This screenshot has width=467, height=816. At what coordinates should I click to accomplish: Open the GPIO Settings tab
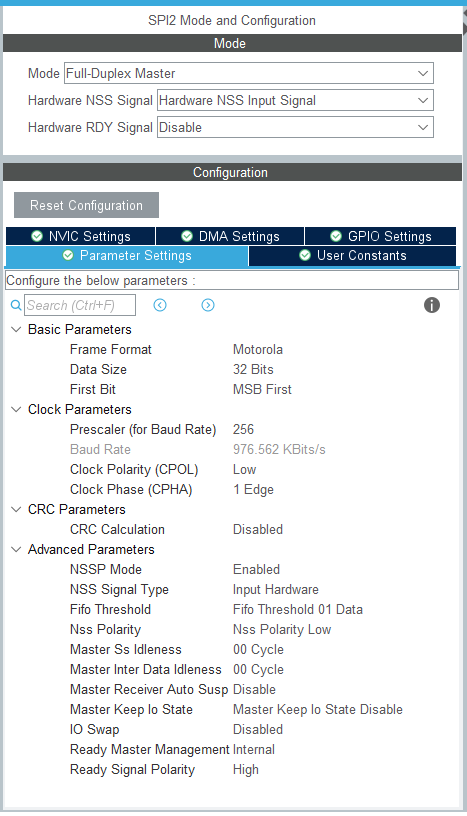(381, 236)
